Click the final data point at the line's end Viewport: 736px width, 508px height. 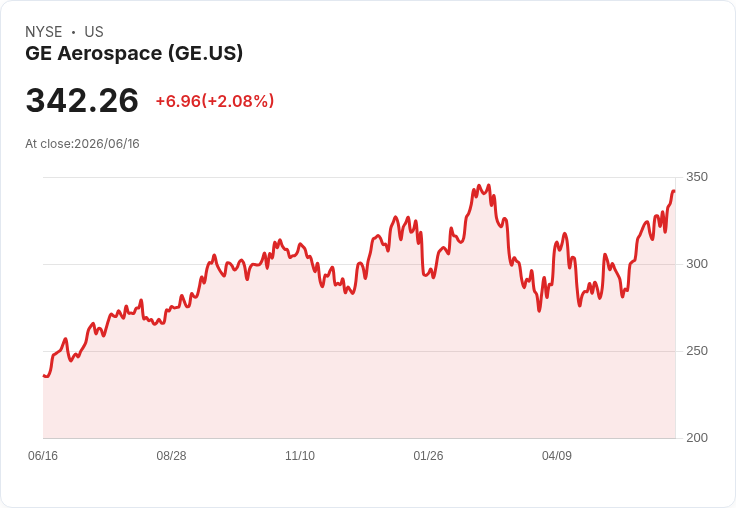674,191
